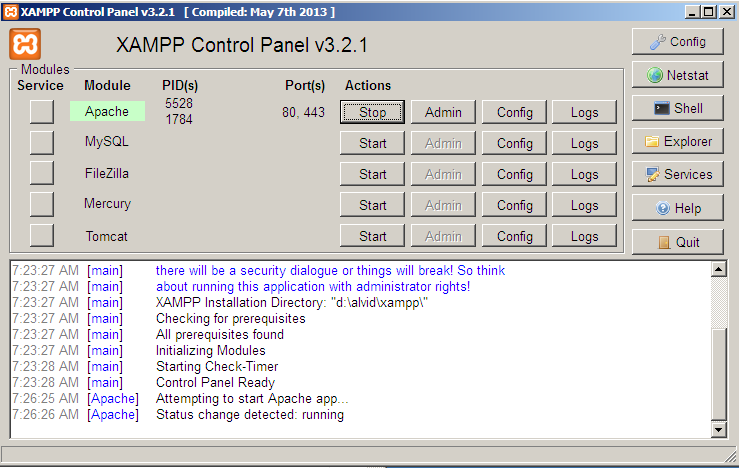Open Tomcat Config options
The image size is (739, 468).
click(514, 236)
